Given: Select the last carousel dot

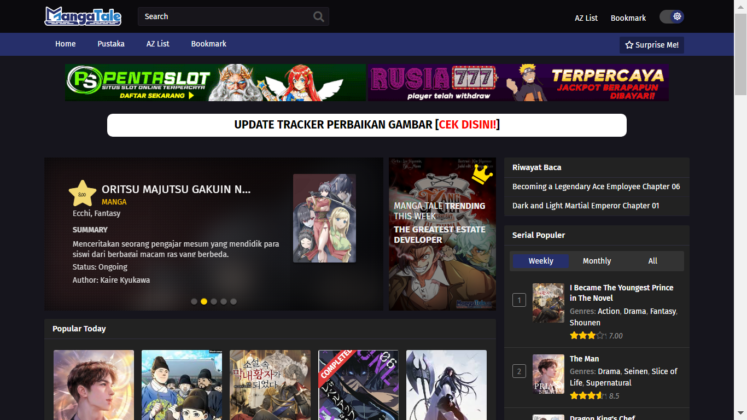Looking at the screenshot, I should 233,301.
